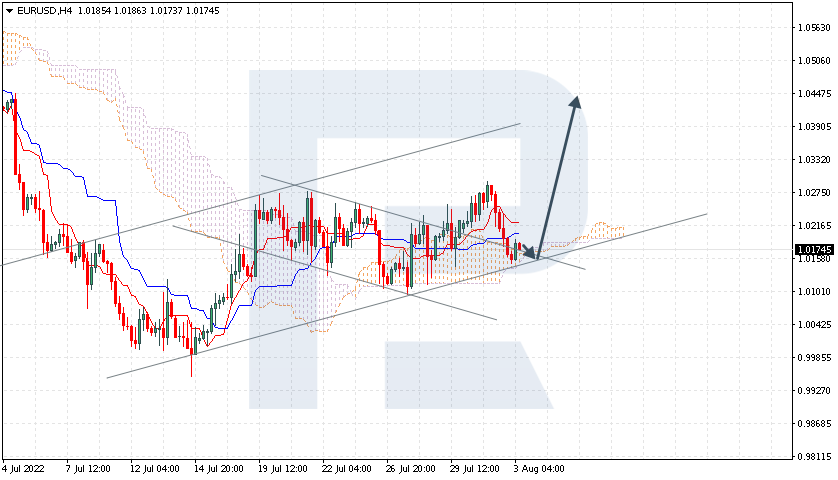
Task: Click the 12 Jul 04:00 time label
Action: coord(154,469)
